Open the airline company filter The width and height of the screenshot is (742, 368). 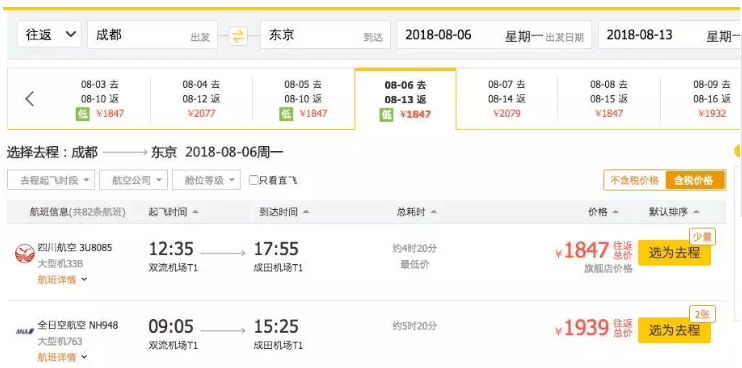coord(133,180)
